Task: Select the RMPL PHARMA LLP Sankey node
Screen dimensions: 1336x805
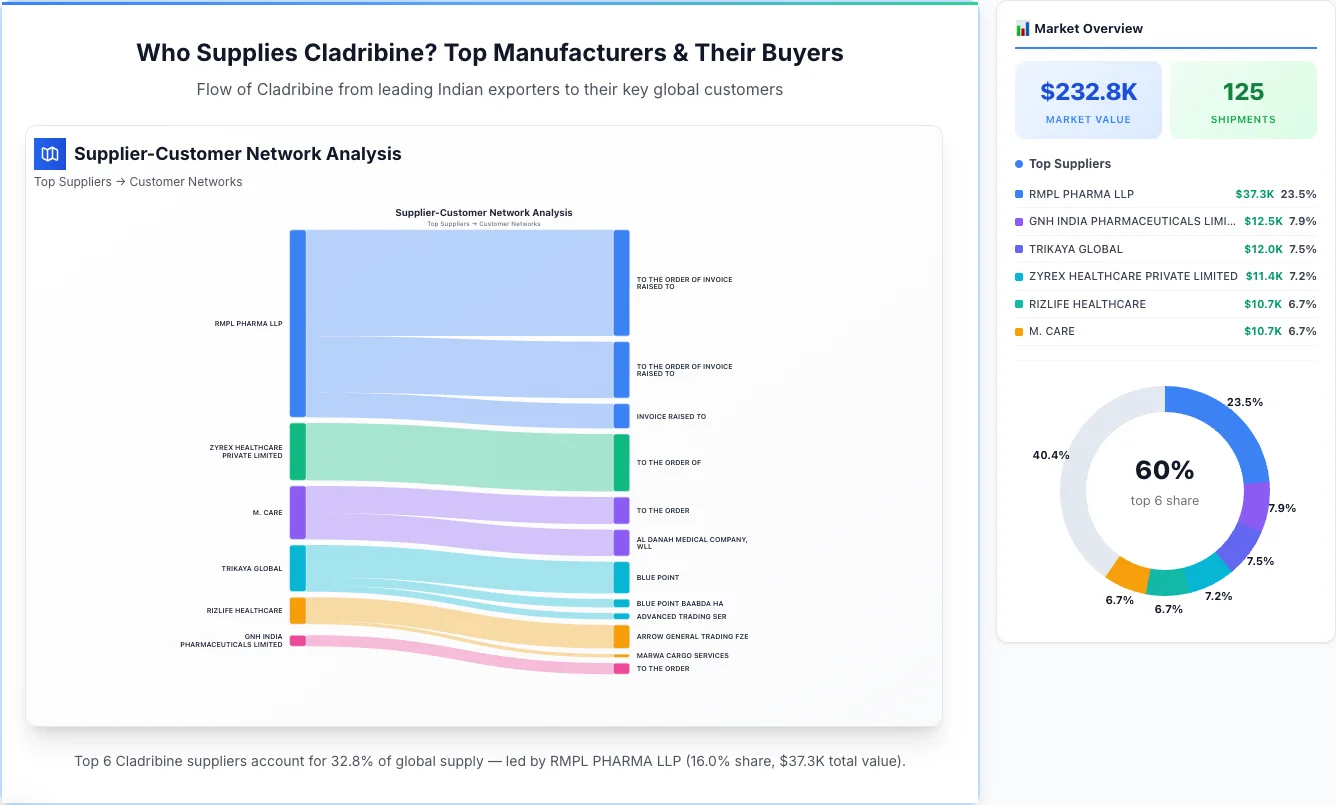Action: pyautogui.click(x=295, y=322)
